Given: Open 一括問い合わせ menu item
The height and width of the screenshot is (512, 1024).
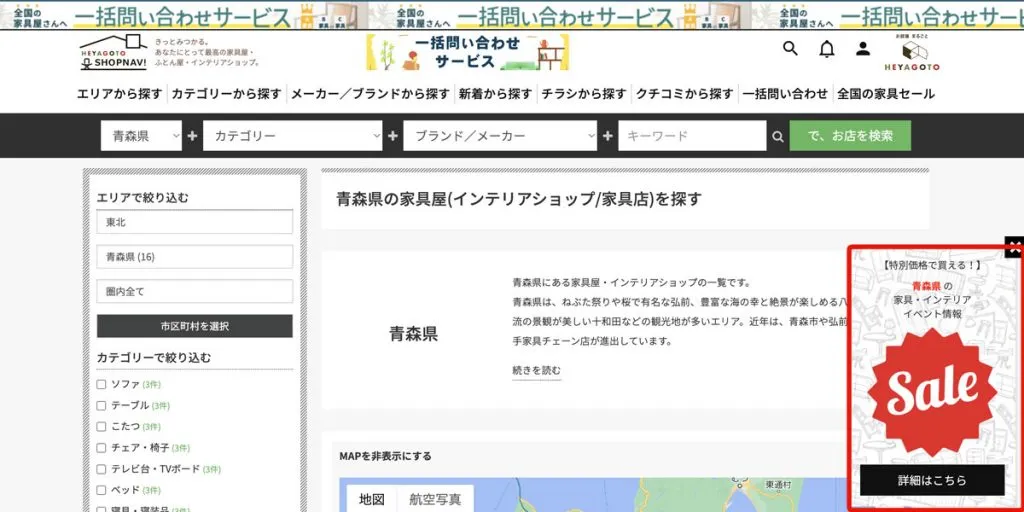Looking at the screenshot, I should [786, 94].
